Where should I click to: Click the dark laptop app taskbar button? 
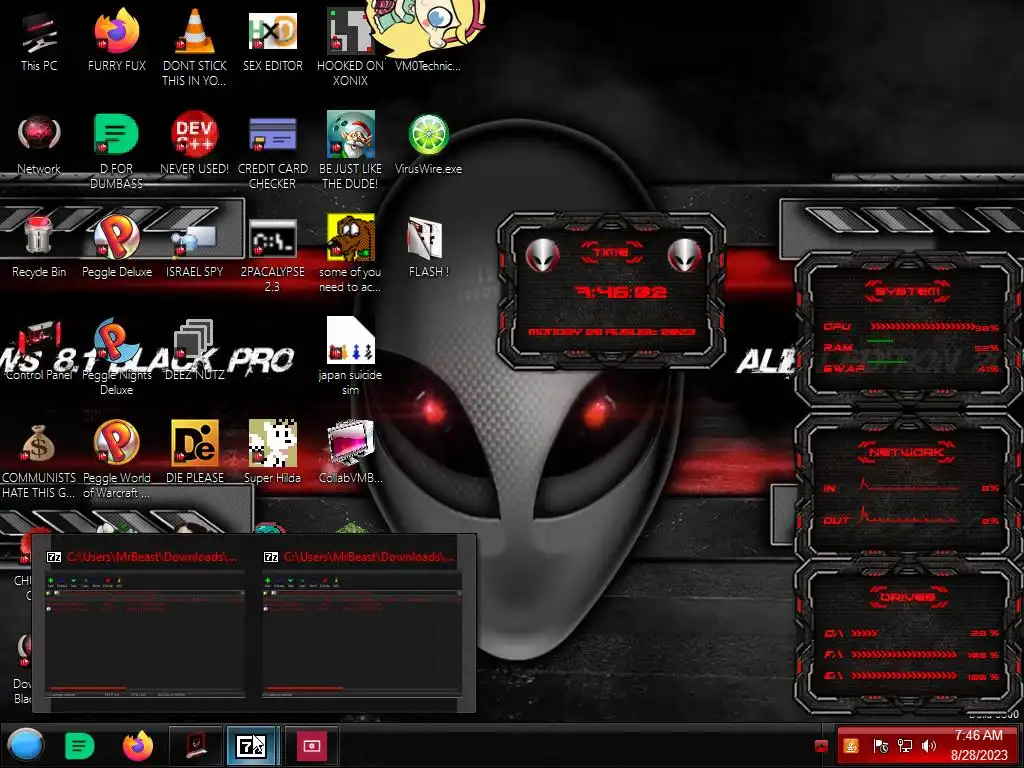pyautogui.click(x=196, y=745)
